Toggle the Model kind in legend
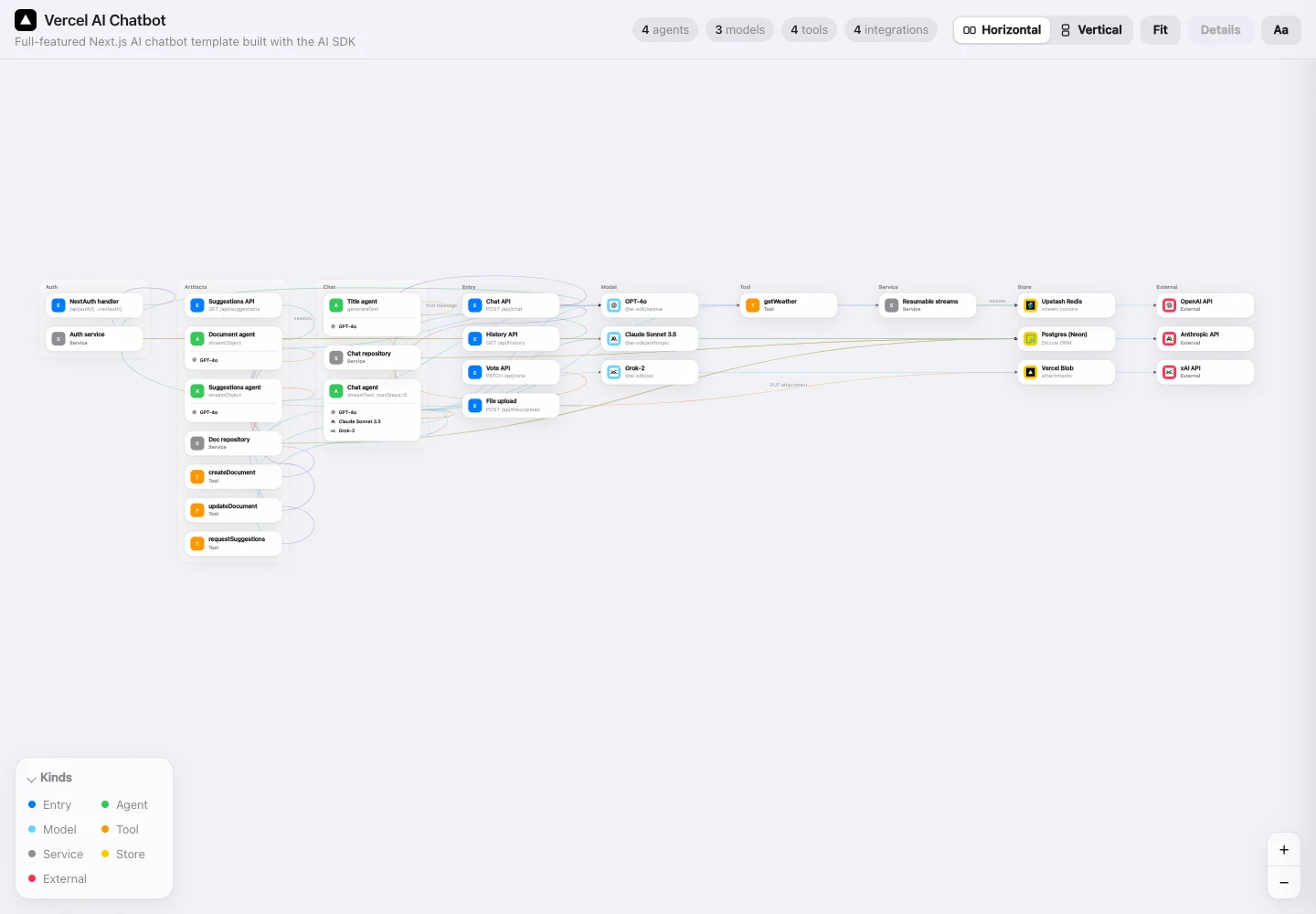The height and width of the screenshot is (914, 1316). [52, 829]
